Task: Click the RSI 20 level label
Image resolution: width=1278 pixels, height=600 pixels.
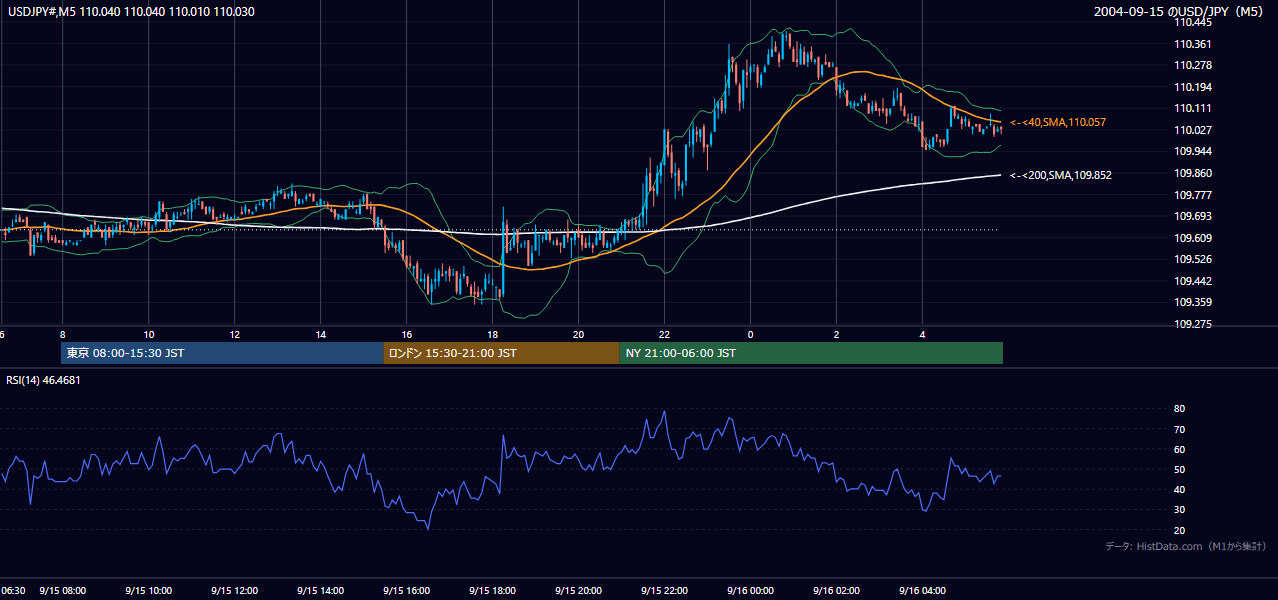Action: pos(1179,530)
